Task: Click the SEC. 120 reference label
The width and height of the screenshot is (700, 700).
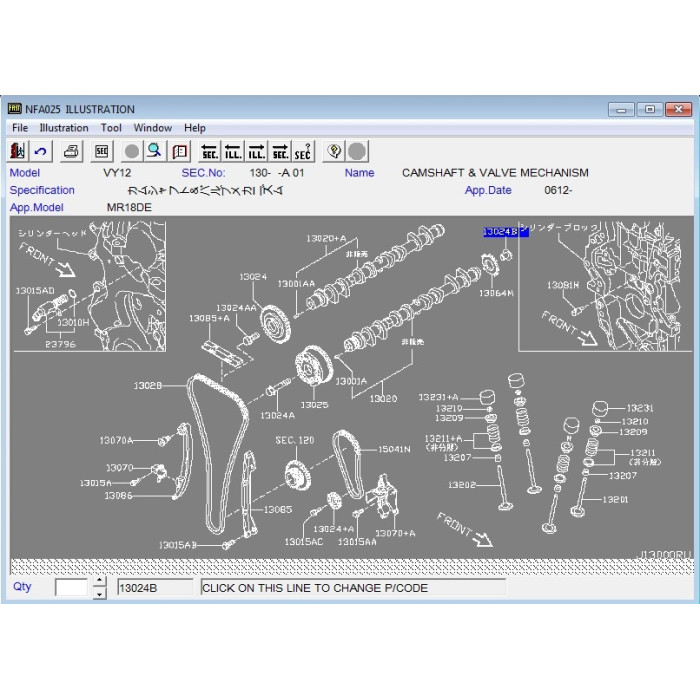Action: (295, 441)
